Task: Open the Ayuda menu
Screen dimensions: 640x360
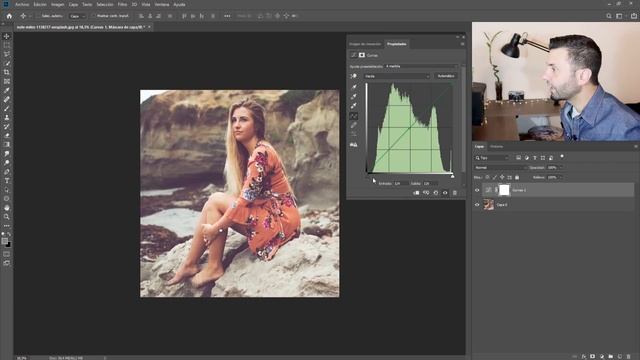Action: (179, 4)
